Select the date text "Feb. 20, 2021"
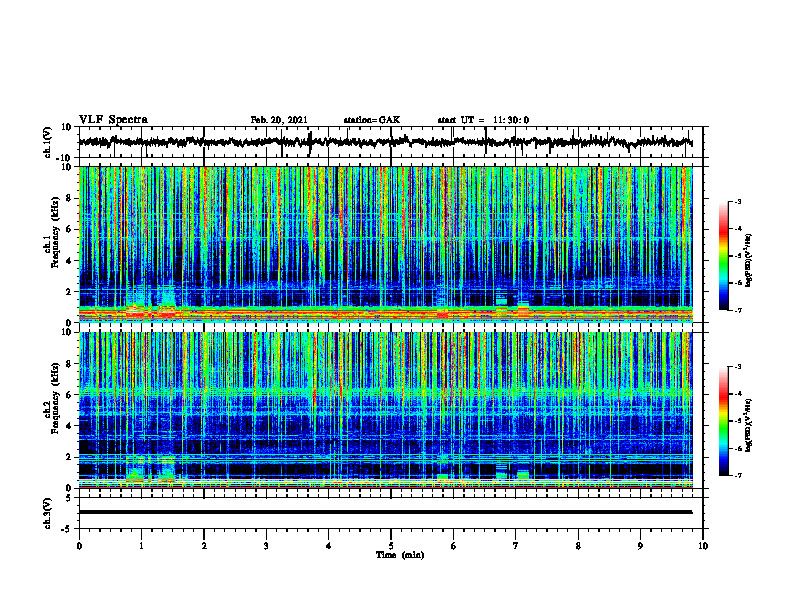Screen dimensions: 792x612 pos(279,120)
